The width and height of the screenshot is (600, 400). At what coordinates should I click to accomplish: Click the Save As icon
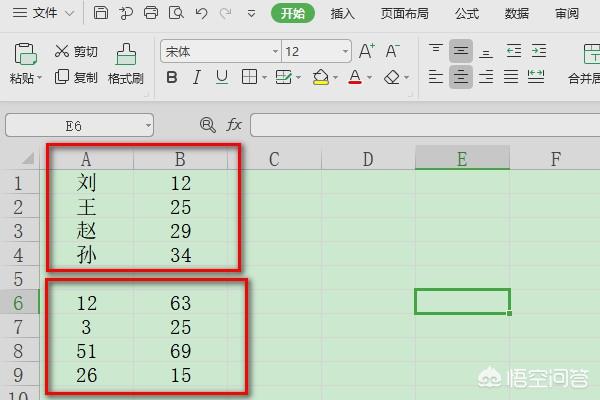[x=126, y=13]
